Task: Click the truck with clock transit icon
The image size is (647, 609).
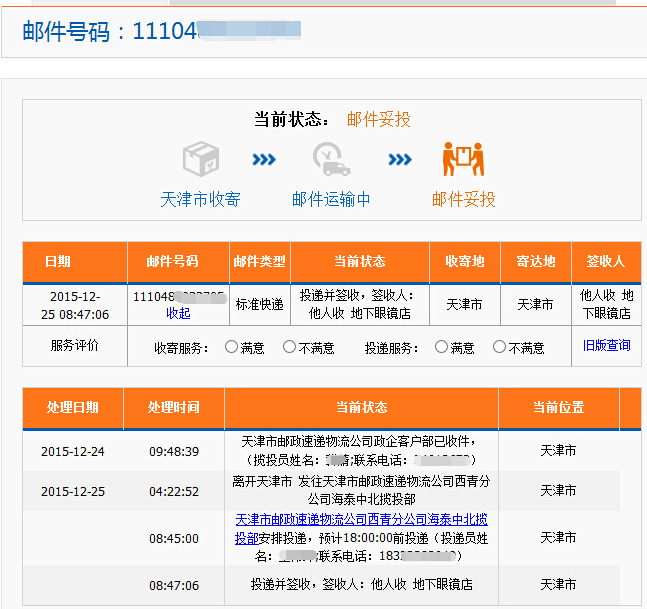Action: 331,158
